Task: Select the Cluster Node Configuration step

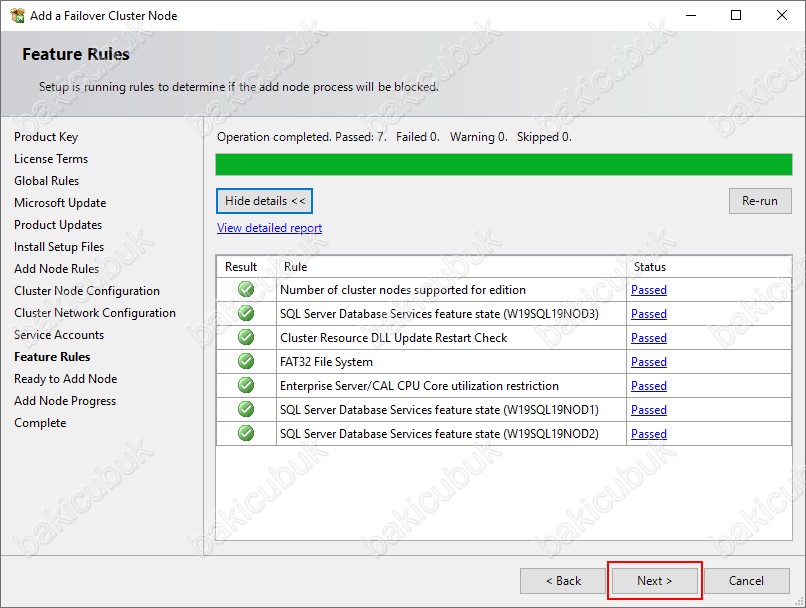Action: click(87, 291)
